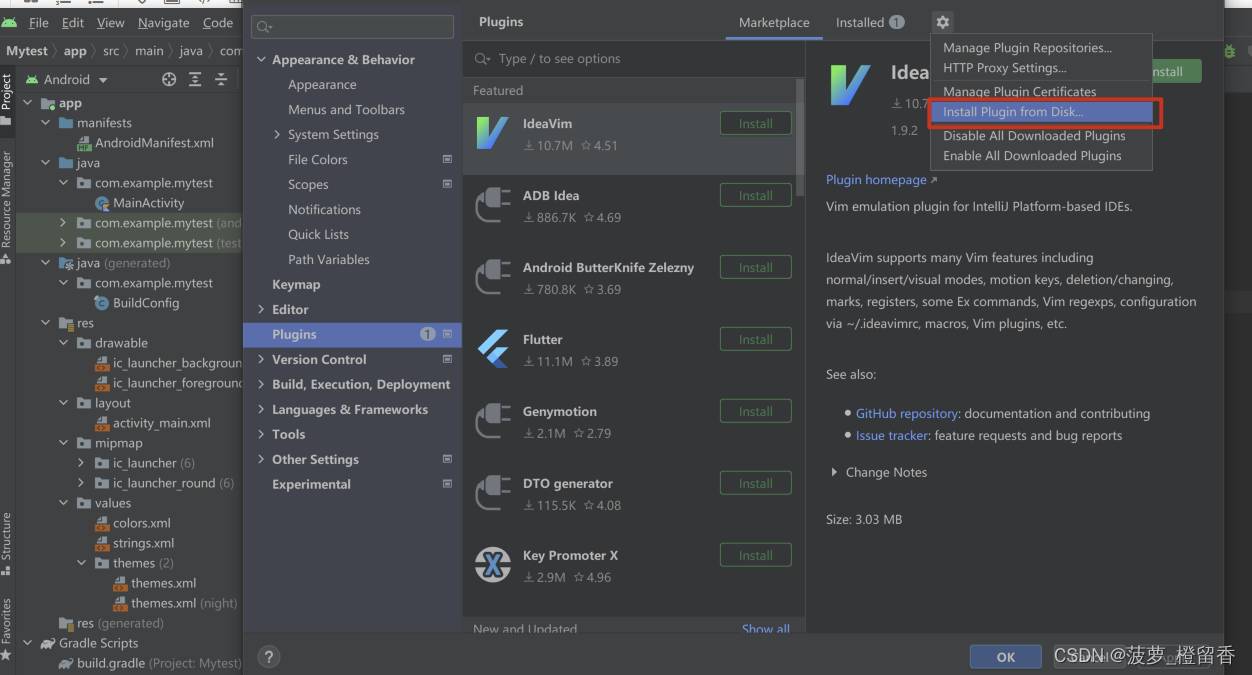Click the ic_launcher_background file icon
The width and height of the screenshot is (1252, 675).
pyautogui.click(x=102, y=363)
